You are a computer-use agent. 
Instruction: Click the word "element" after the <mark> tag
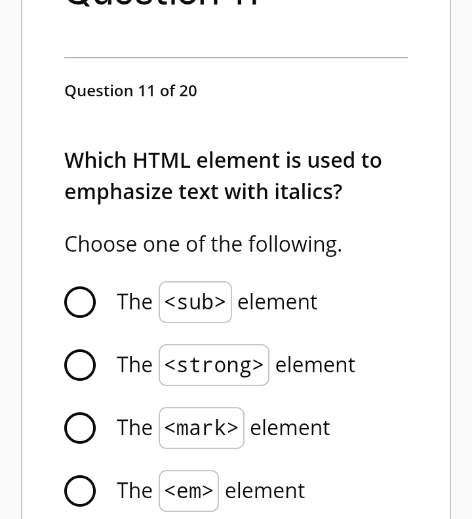point(290,428)
